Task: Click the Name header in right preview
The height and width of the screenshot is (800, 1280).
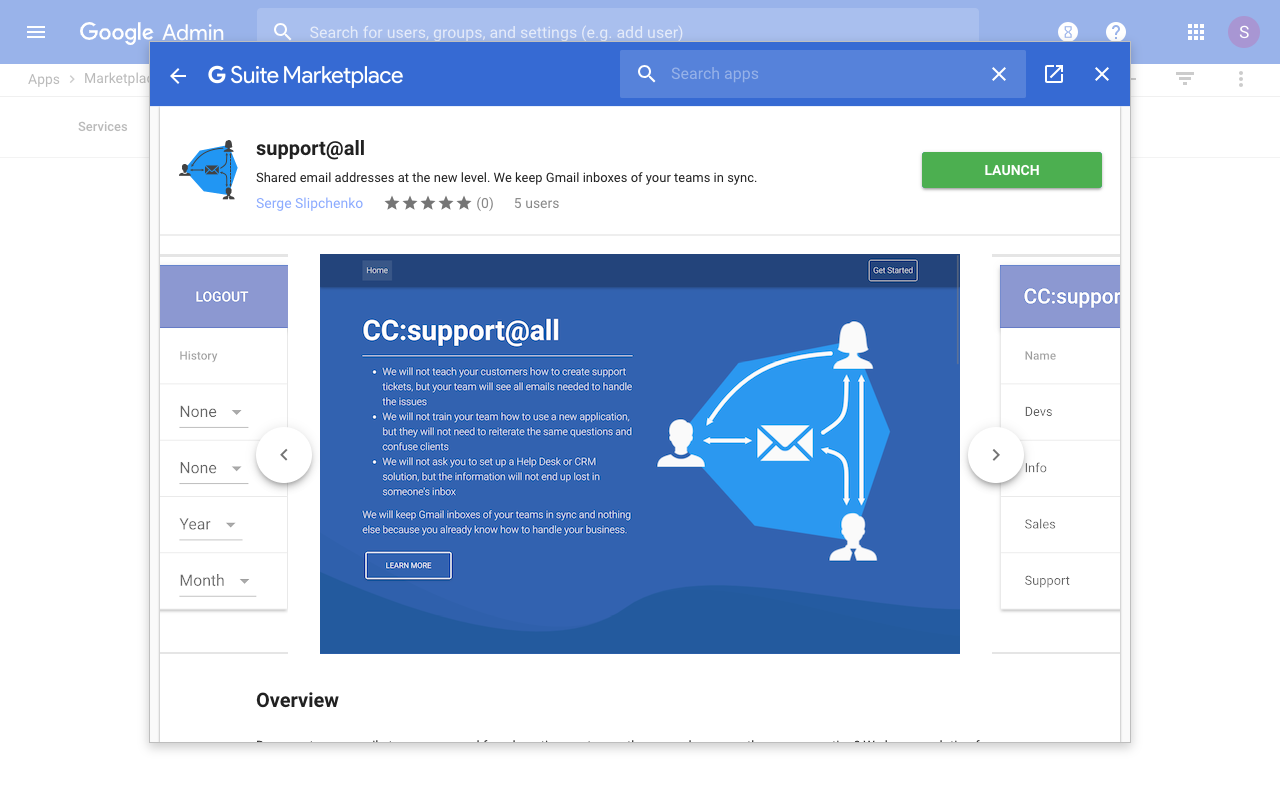Action: [x=1040, y=356]
